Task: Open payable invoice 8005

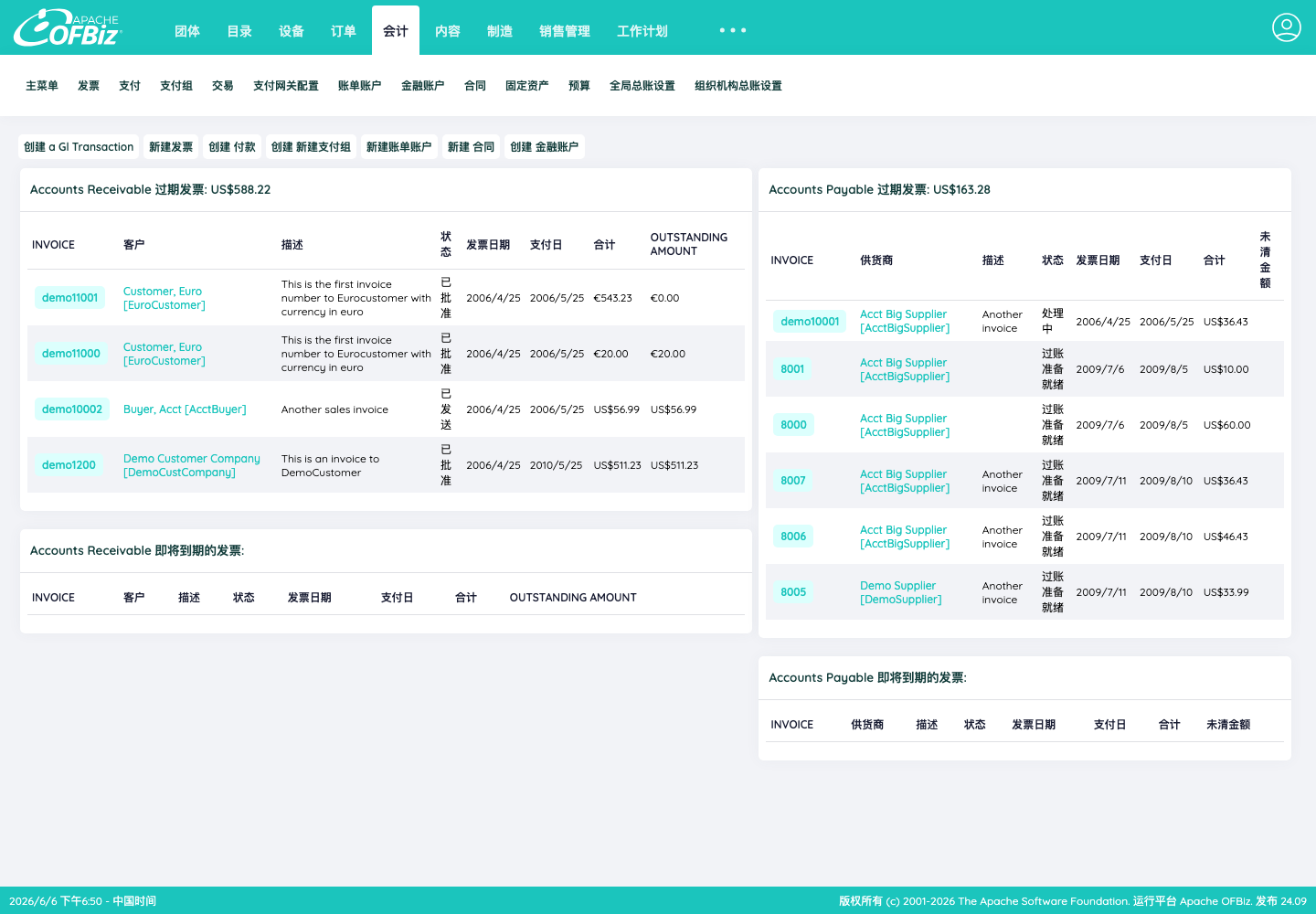Action: (793, 592)
